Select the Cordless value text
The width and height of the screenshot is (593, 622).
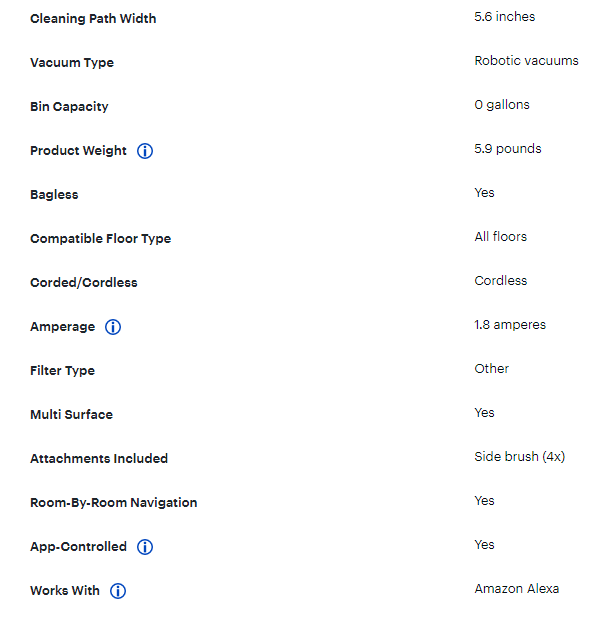(501, 281)
